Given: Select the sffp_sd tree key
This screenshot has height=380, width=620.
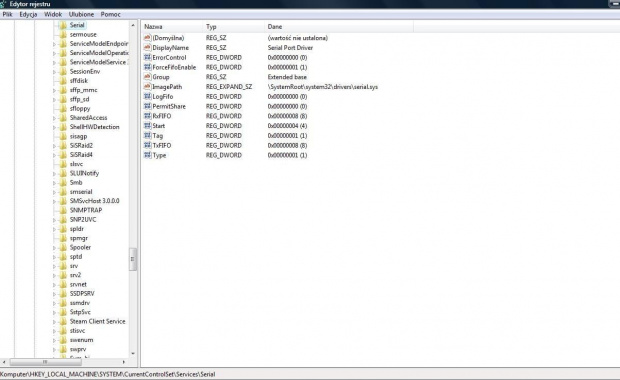Looking at the screenshot, I should click(x=79, y=99).
